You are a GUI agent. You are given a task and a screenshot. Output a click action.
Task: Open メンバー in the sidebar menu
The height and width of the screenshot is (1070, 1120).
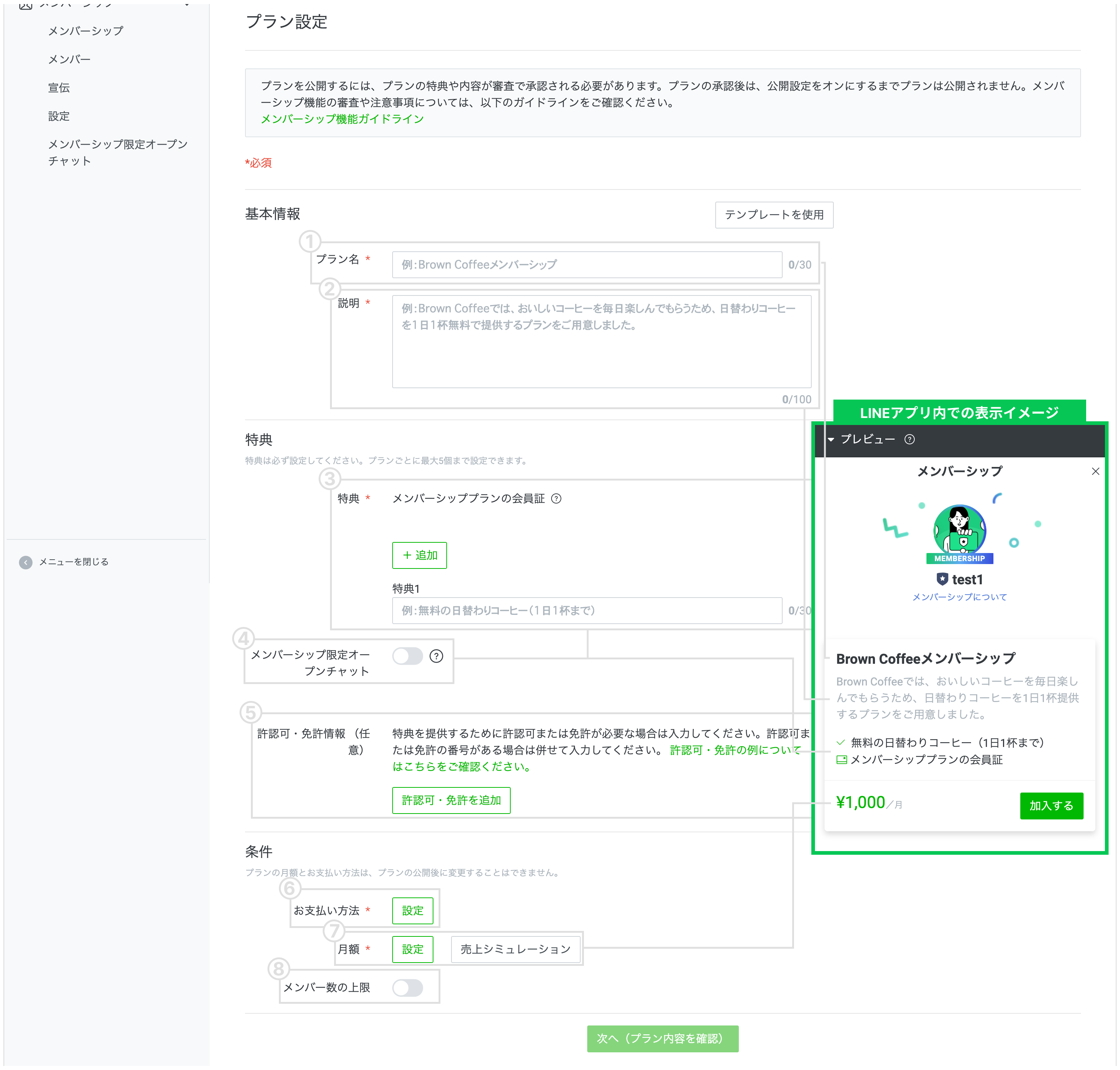coord(69,59)
